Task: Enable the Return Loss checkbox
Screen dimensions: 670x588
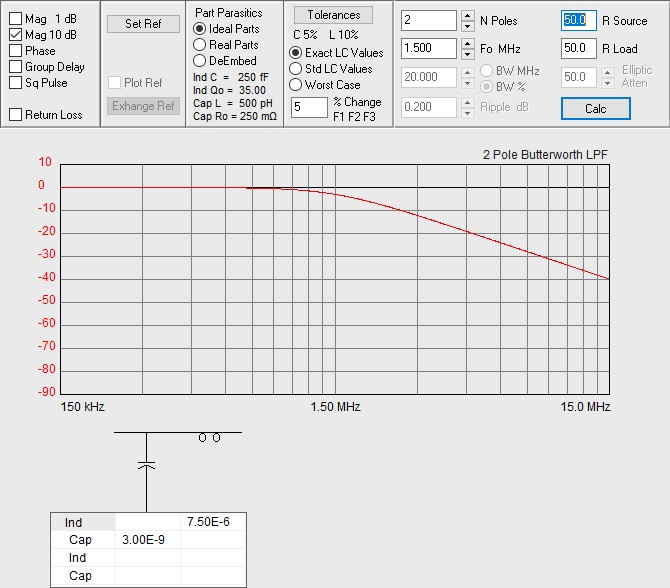Action: [x=15, y=115]
